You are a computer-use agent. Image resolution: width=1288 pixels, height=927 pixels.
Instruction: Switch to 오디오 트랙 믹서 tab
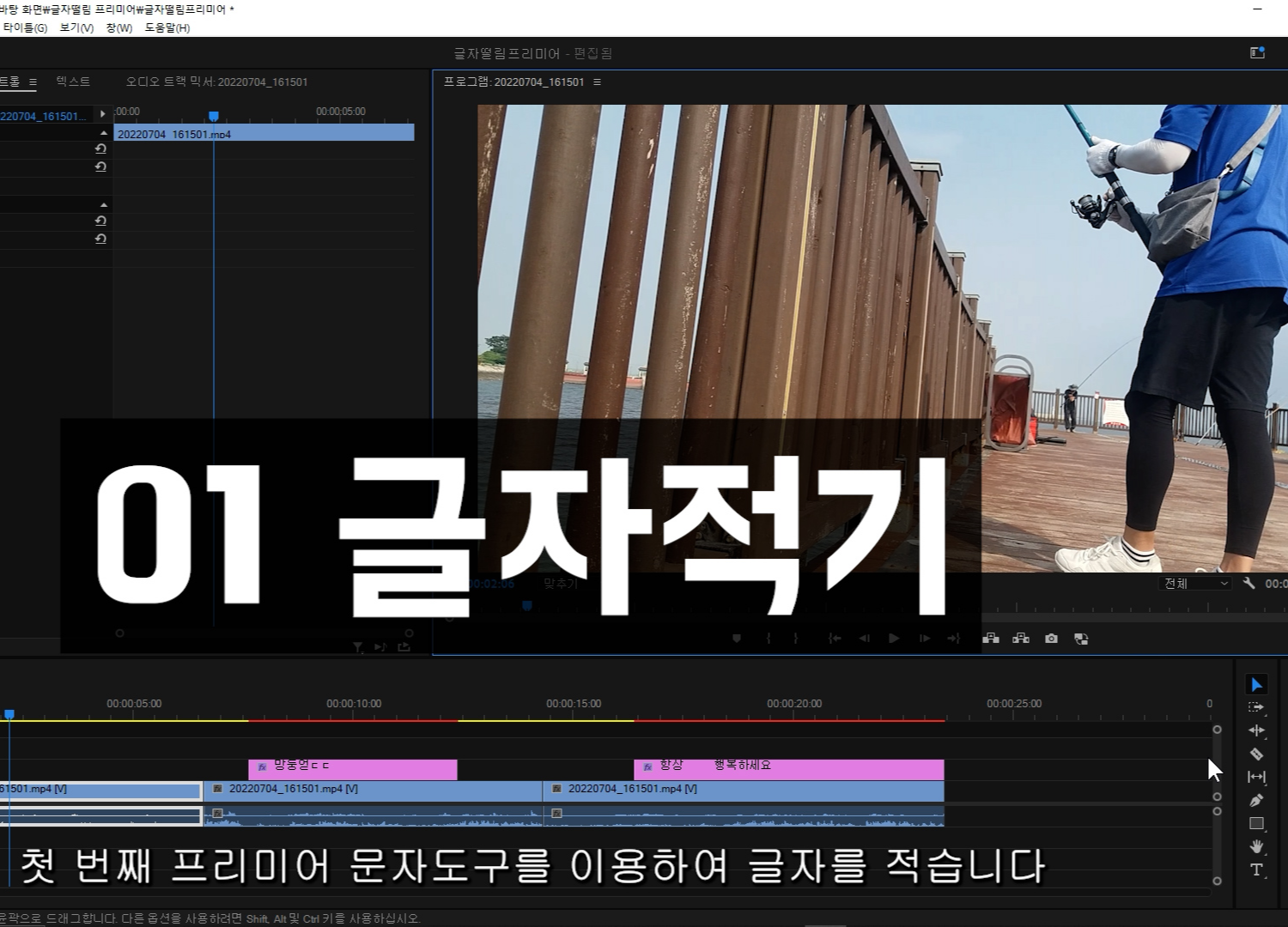coord(216,82)
